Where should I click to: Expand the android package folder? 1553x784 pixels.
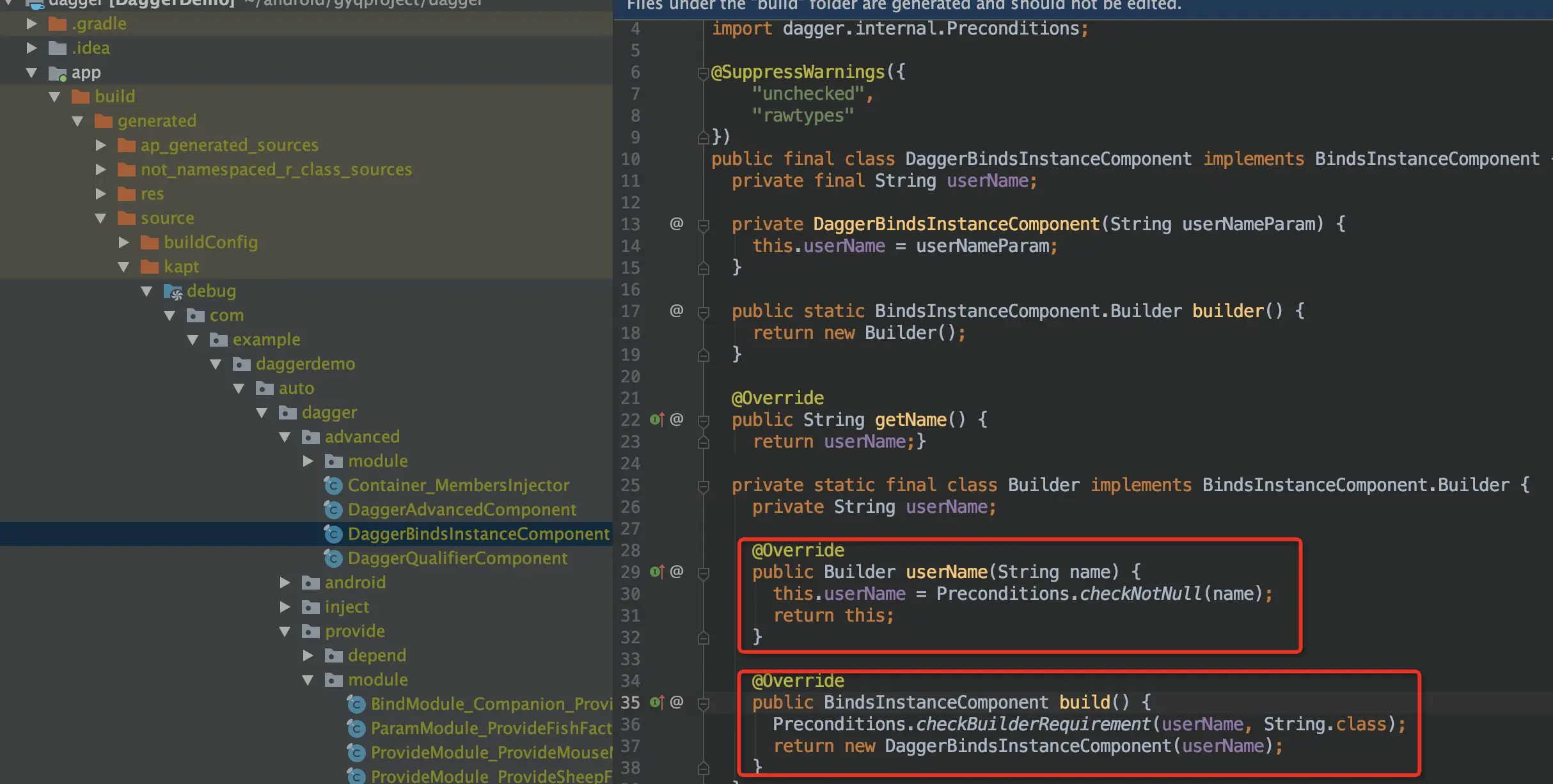(x=285, y=583)
